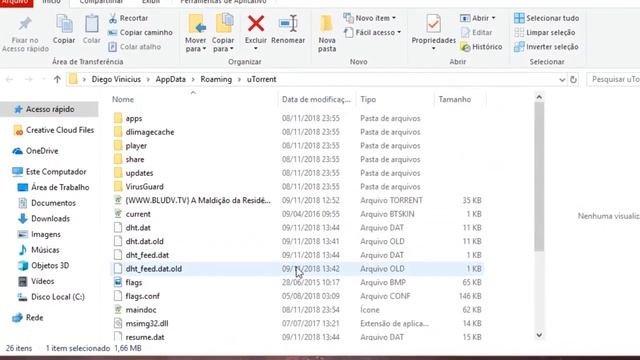Open Objetos 3D in the sidebar
The height and width of the screenshot is (360, 640).
tap(44, 266)
